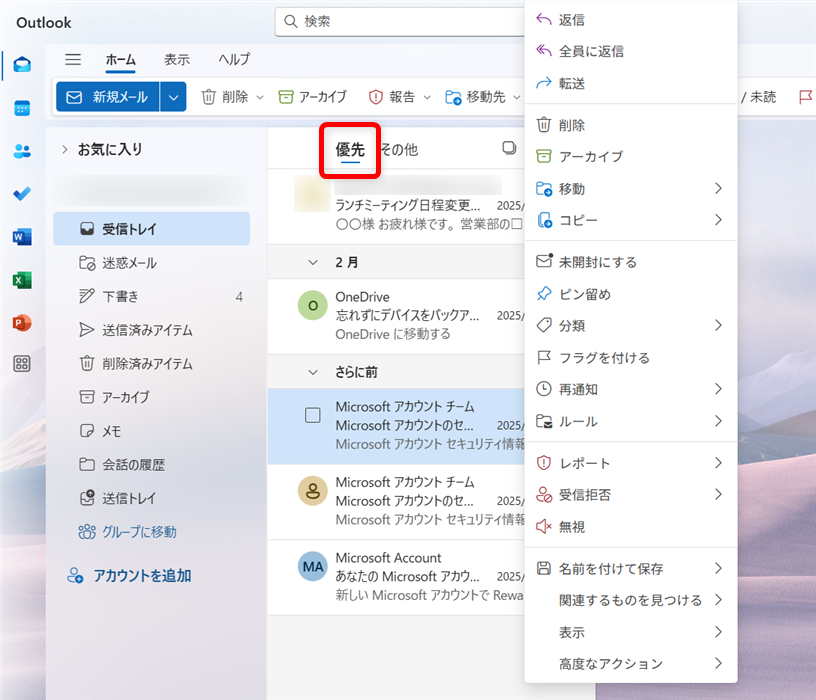The width and height of the screenshot is (816, 700).
Task: Open the Calendar app in left rail
Action: click(x=22, y=108)
